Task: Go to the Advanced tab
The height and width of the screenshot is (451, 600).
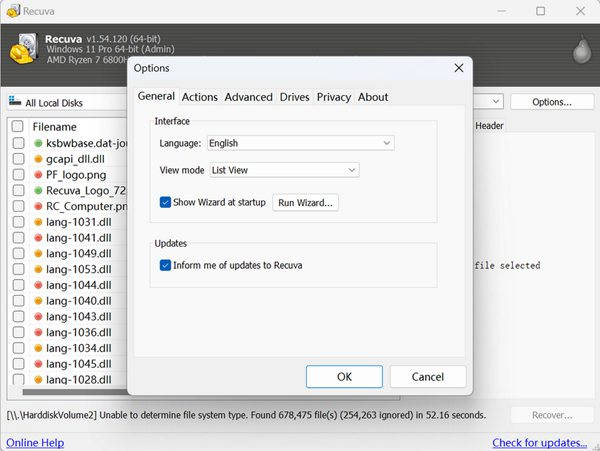Action: pos(248,97)
